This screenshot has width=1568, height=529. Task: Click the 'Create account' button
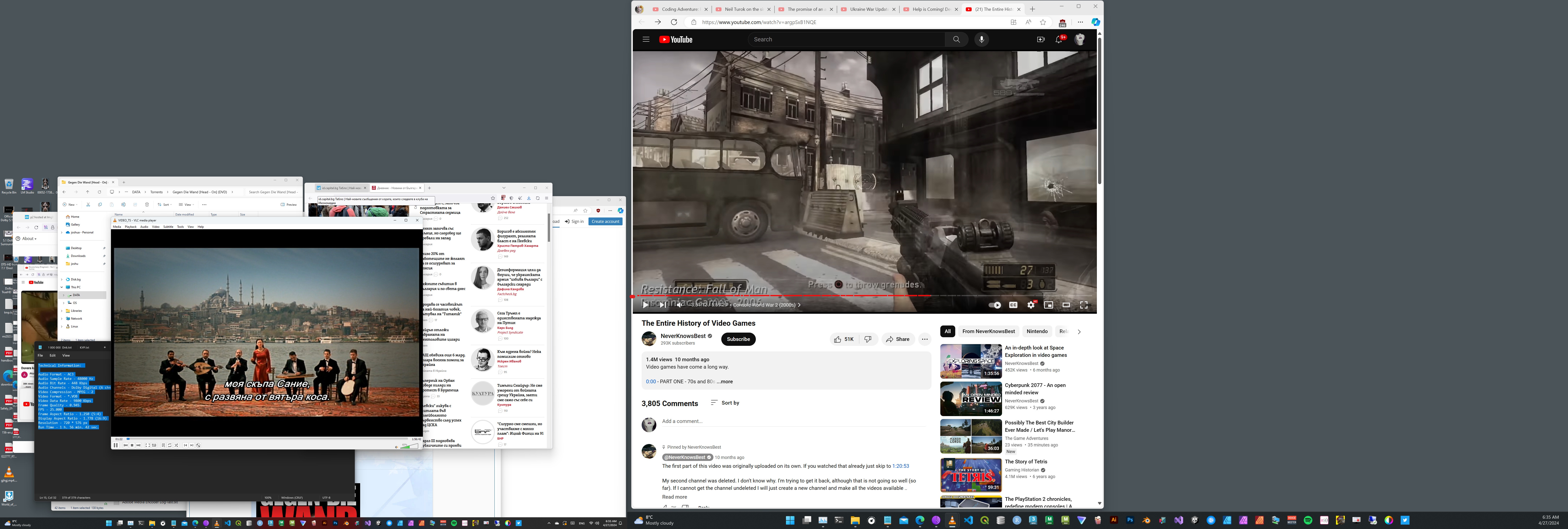[x=606, y=222]
